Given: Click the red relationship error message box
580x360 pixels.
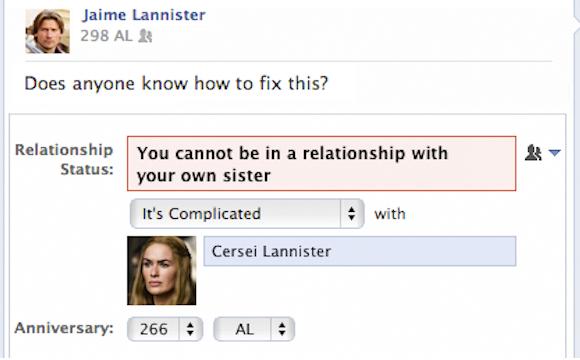Looking at the screenshot, I should tap(321, 164).
